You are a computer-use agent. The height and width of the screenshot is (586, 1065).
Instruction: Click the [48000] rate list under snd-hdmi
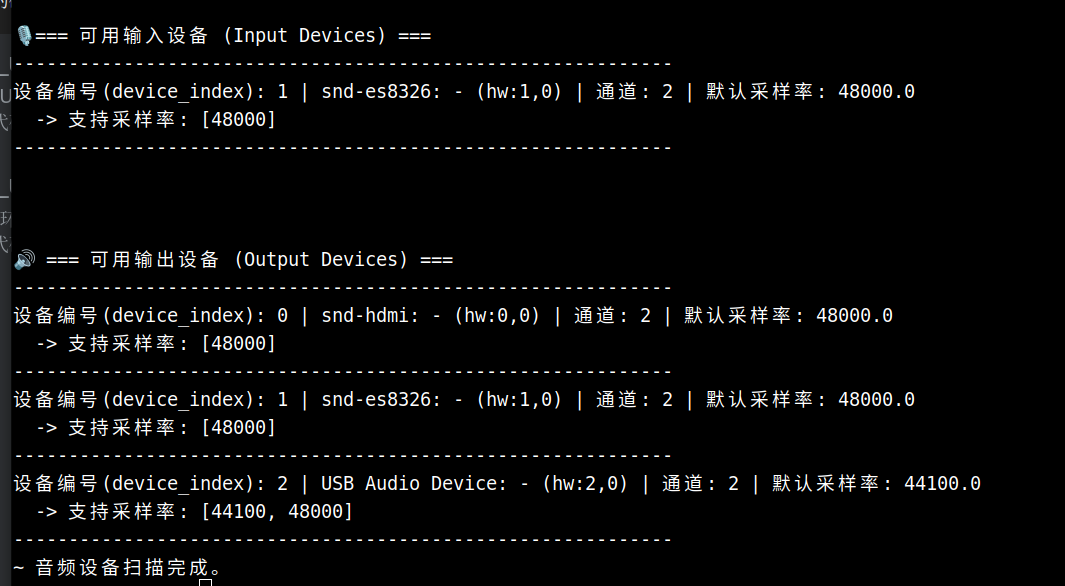pyautogui.click(x=239, y=344)
